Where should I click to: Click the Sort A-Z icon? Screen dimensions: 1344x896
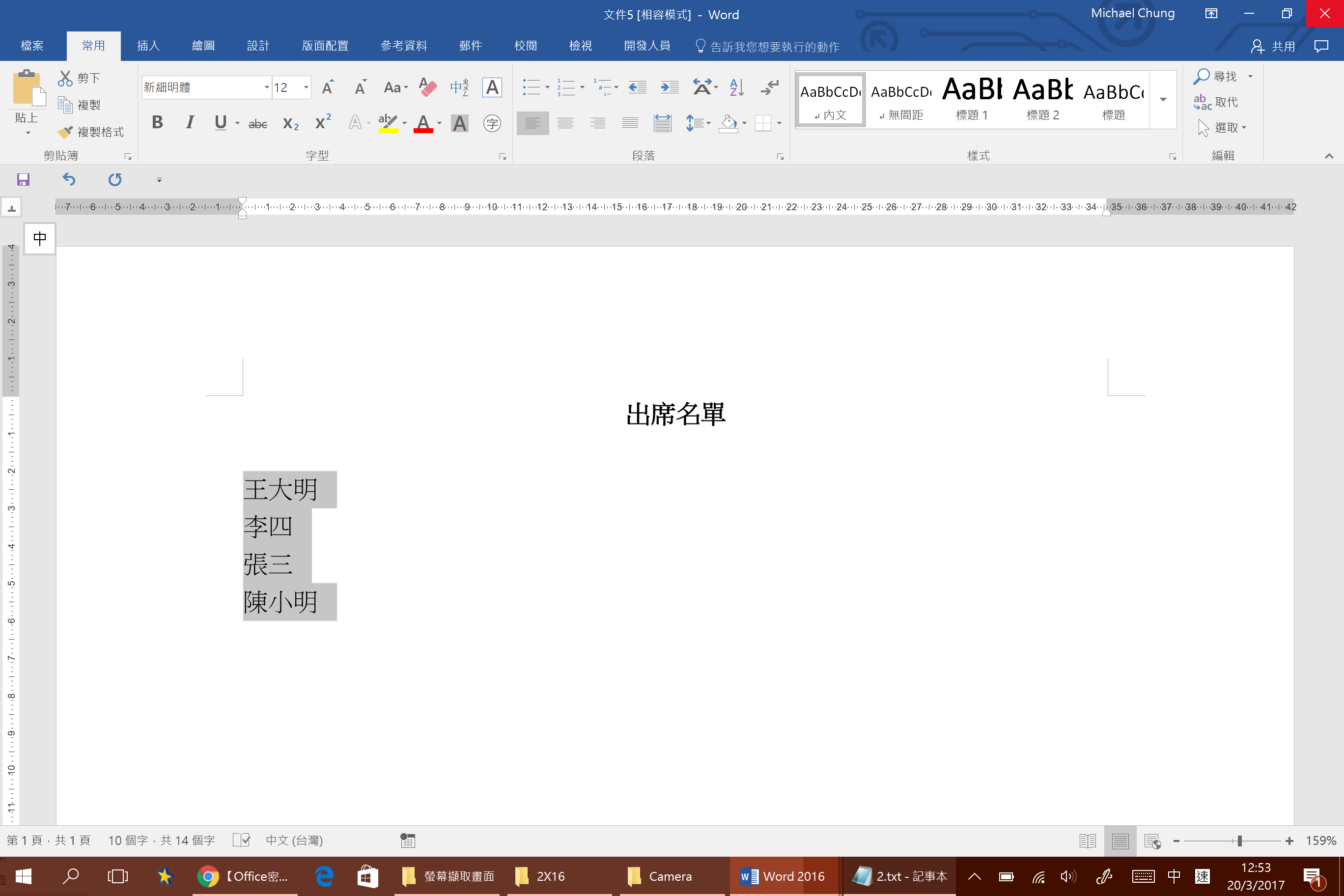(736, 87)
